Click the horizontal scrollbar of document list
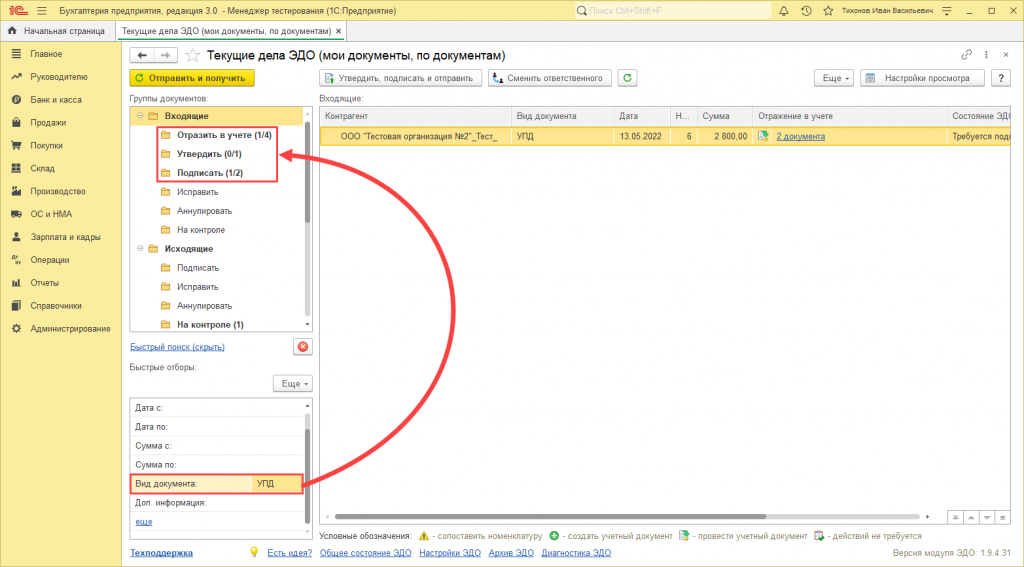 [x=550, y=517]
